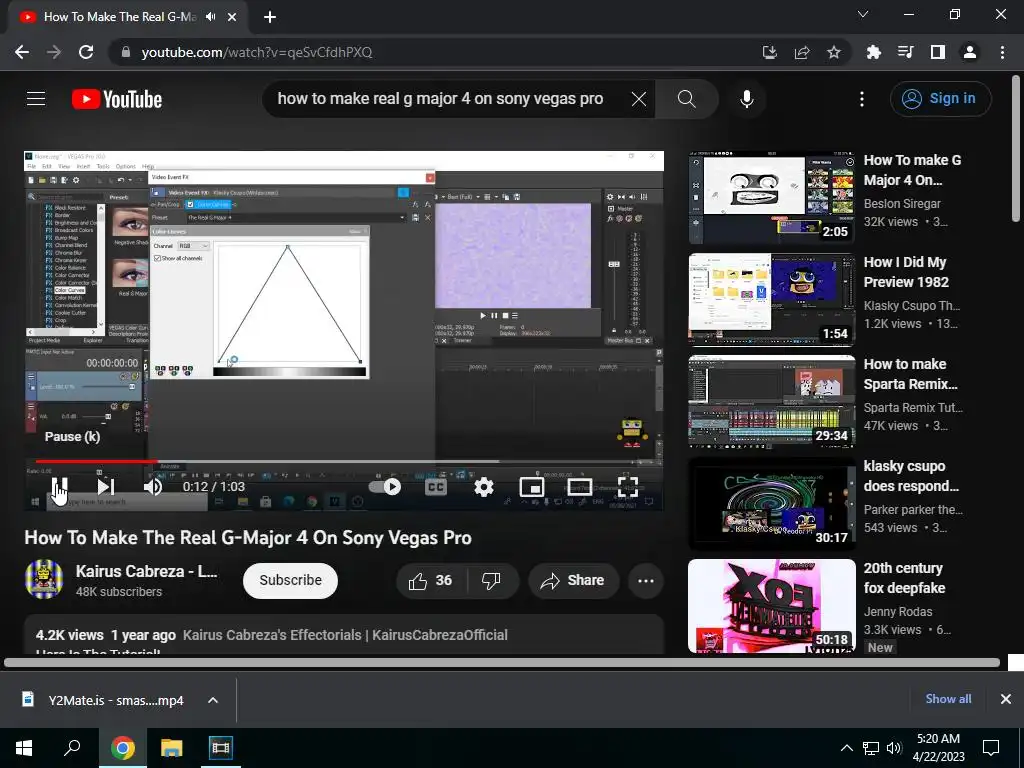Image resolution: width=1024 pixels, height=768 pixels.
Task: Close the downloads bar
Action: pyautogui.click(x=1006, y=699)
